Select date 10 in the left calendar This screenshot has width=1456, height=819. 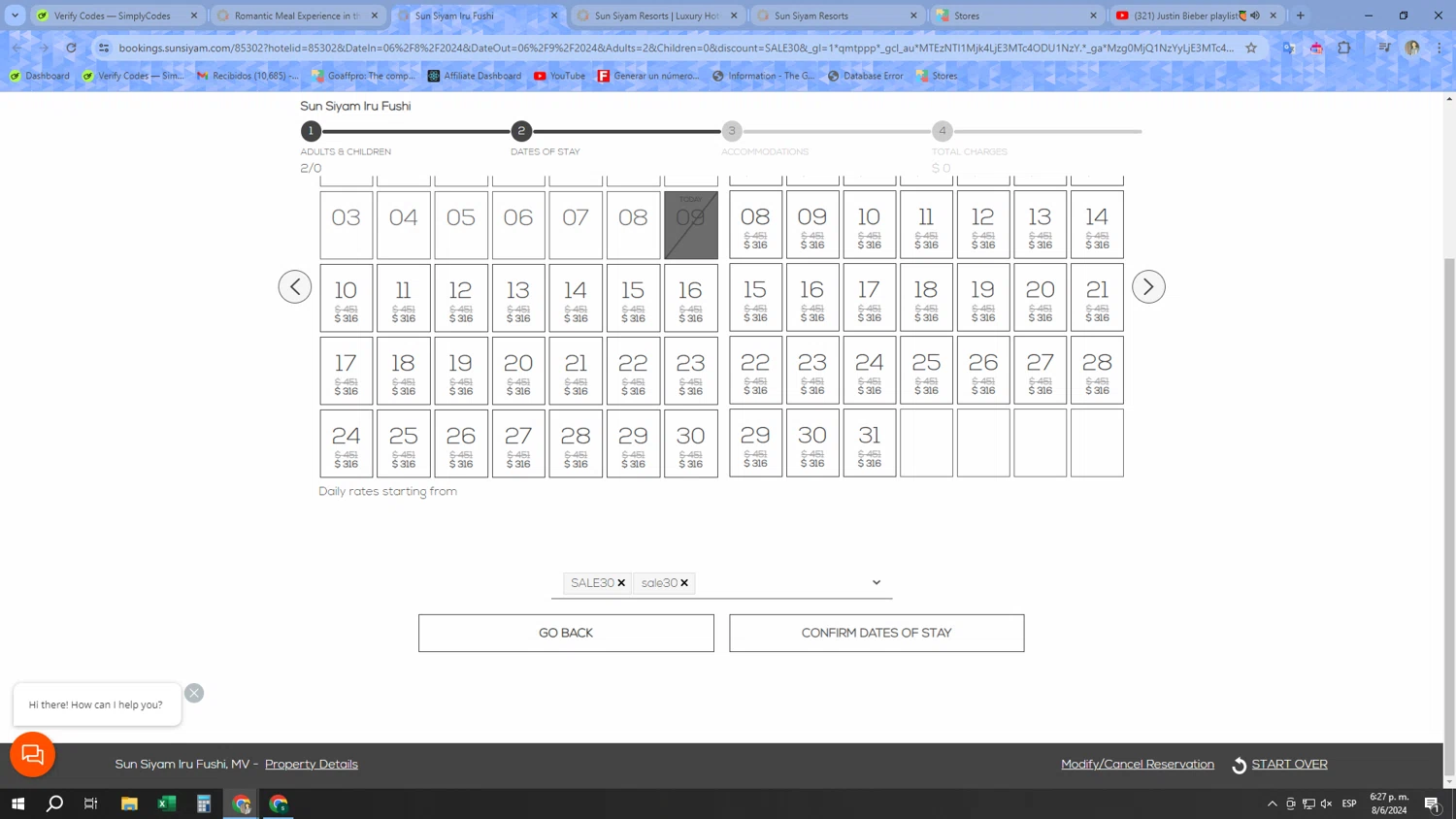click(347, 298)
